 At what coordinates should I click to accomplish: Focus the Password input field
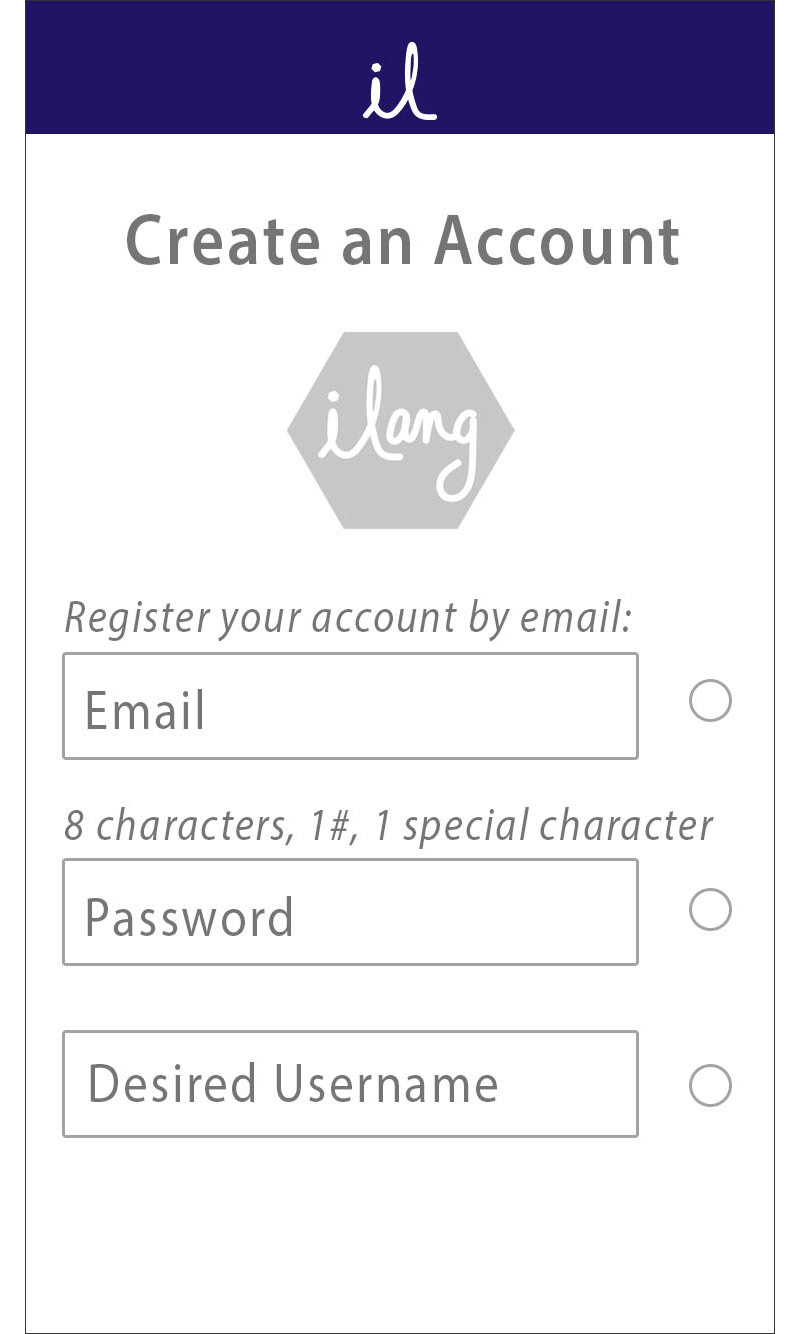350,912
